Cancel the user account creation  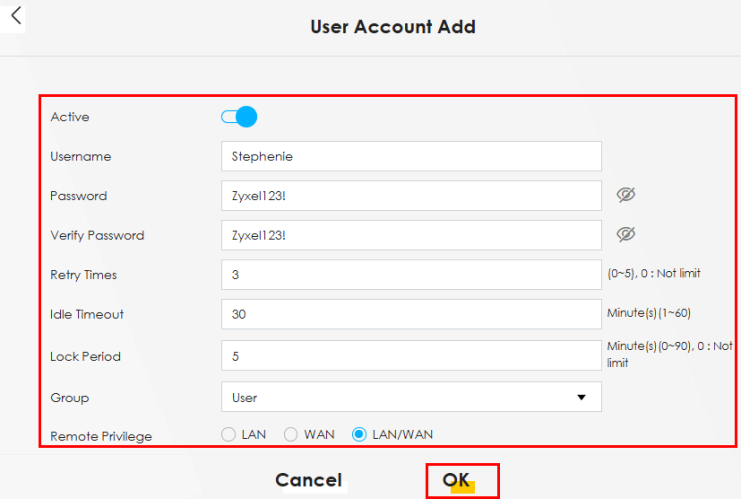(308, 481)
